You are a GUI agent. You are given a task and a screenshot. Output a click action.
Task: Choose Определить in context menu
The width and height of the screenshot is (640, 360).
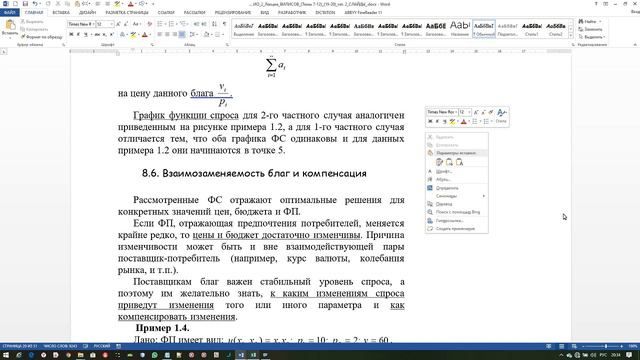click(x=456, y=188)
